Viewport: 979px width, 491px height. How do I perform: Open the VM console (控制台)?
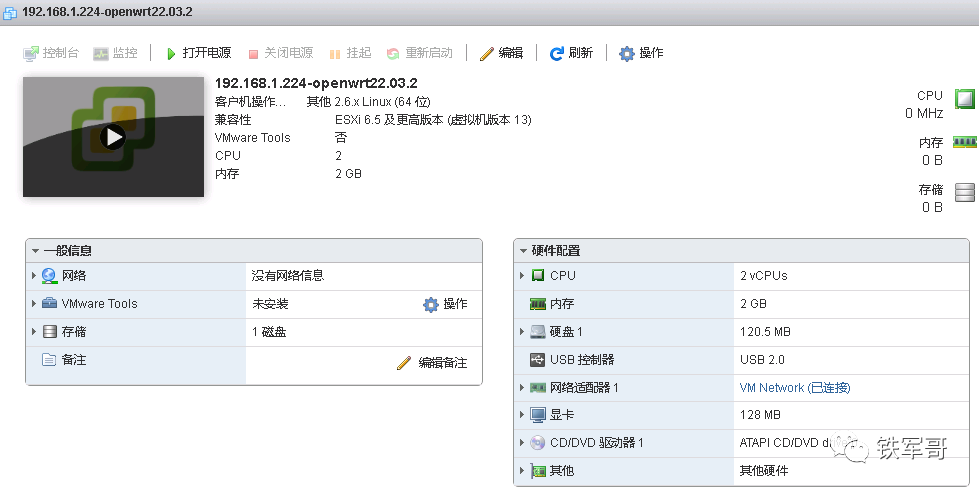(51, 53)
